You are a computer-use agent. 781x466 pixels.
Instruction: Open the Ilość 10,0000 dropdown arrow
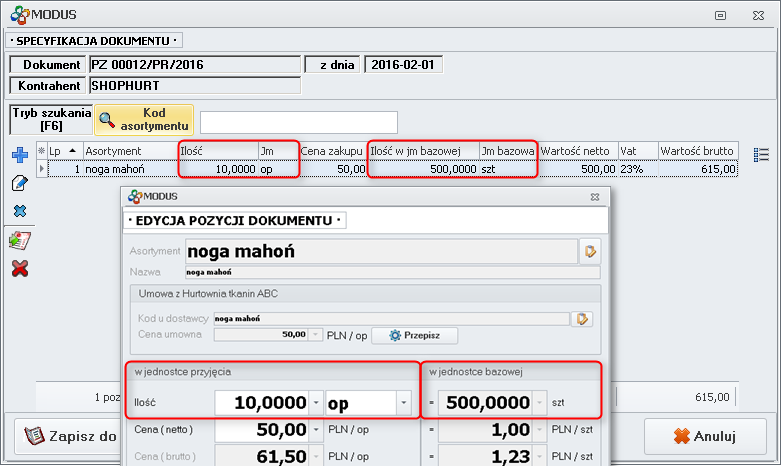(315, 403)
